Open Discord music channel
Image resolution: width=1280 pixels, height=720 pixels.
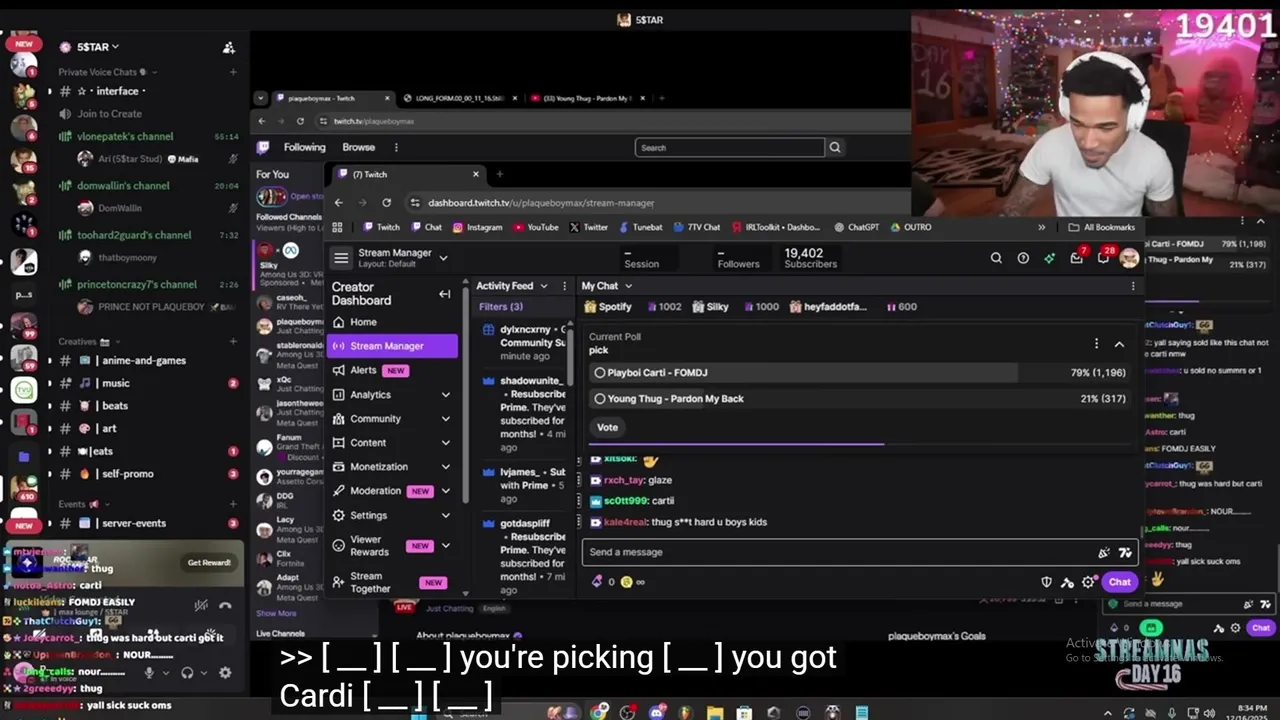pyautogui.click(x=116, y=383)
